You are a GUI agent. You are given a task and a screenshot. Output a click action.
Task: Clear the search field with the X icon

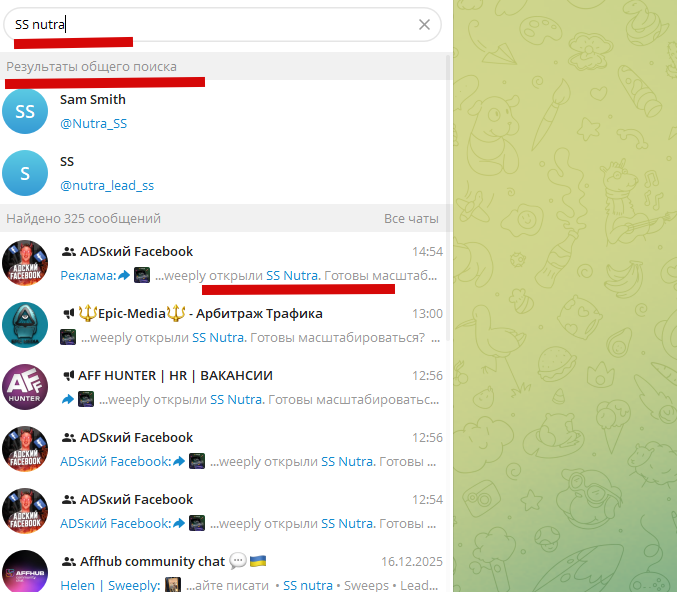[x=424, y=25]
